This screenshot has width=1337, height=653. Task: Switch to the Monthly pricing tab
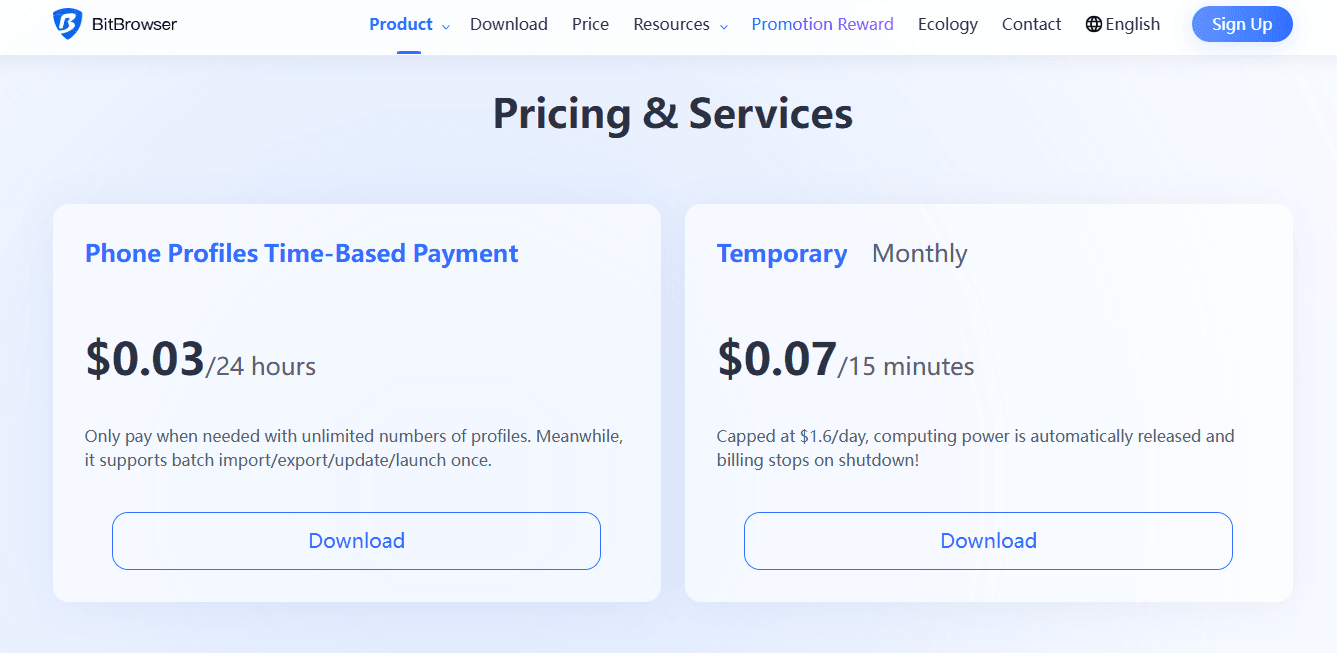point(919,254)
